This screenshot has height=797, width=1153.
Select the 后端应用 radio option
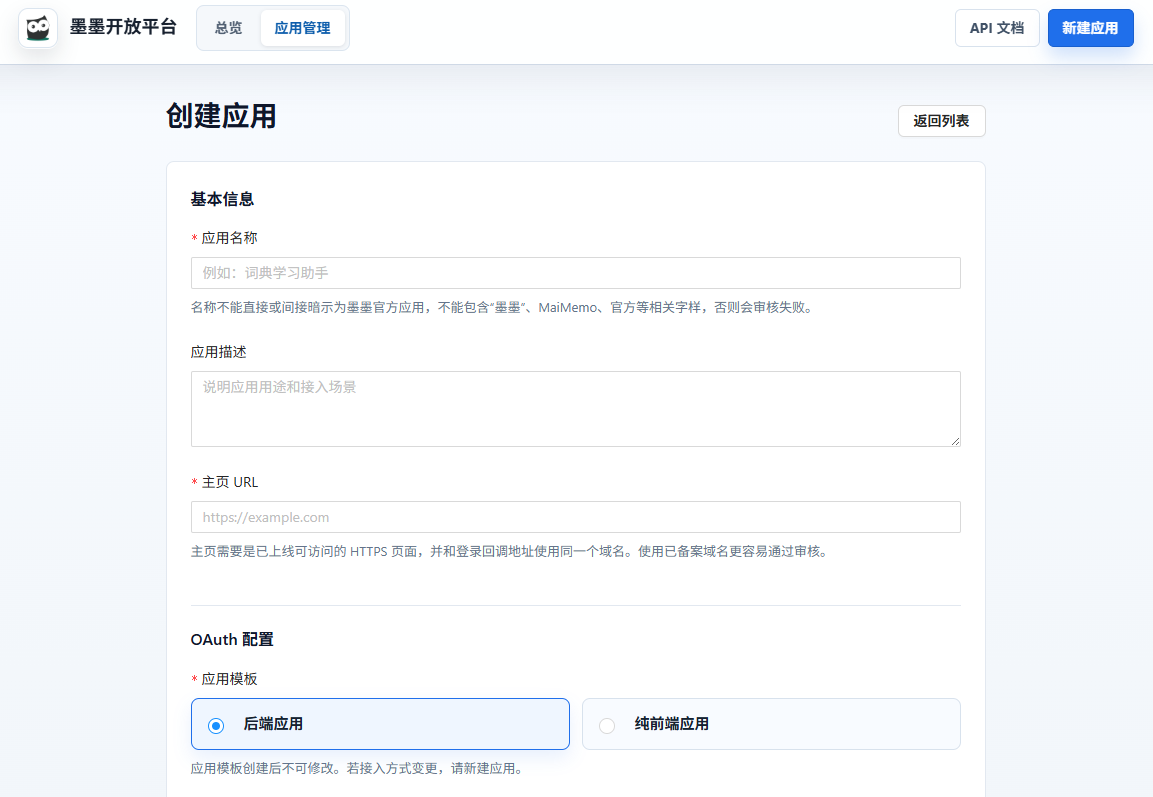[x=380, y=724]
